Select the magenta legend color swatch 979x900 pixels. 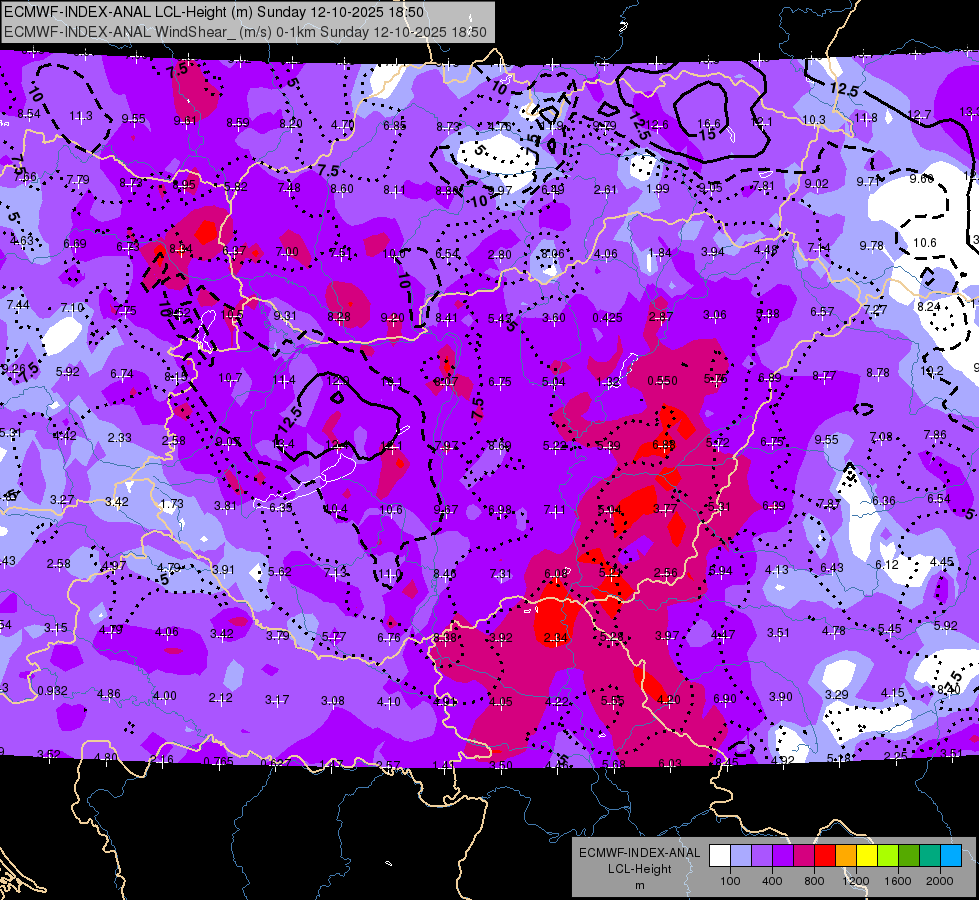click(804, 856)
